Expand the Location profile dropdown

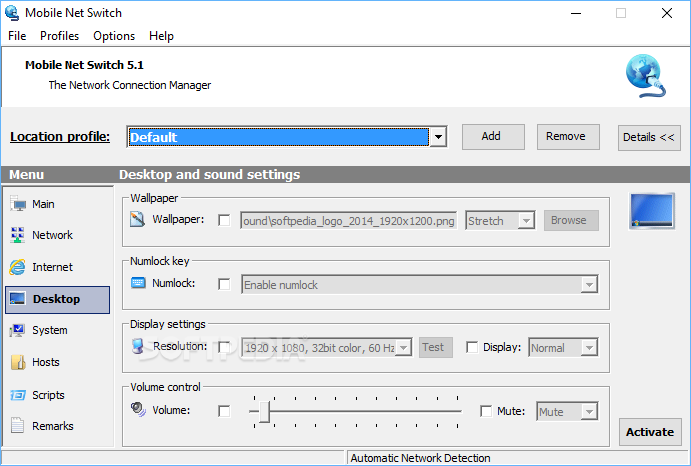coord(437,137)
